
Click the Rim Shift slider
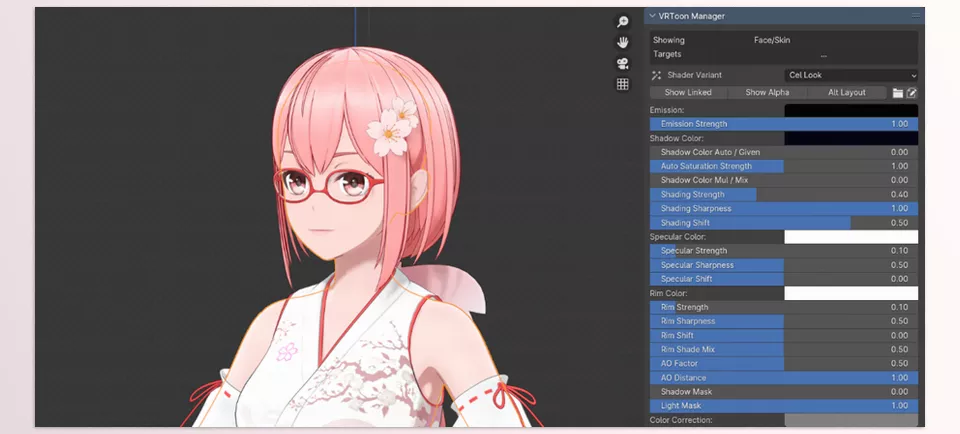784,335
